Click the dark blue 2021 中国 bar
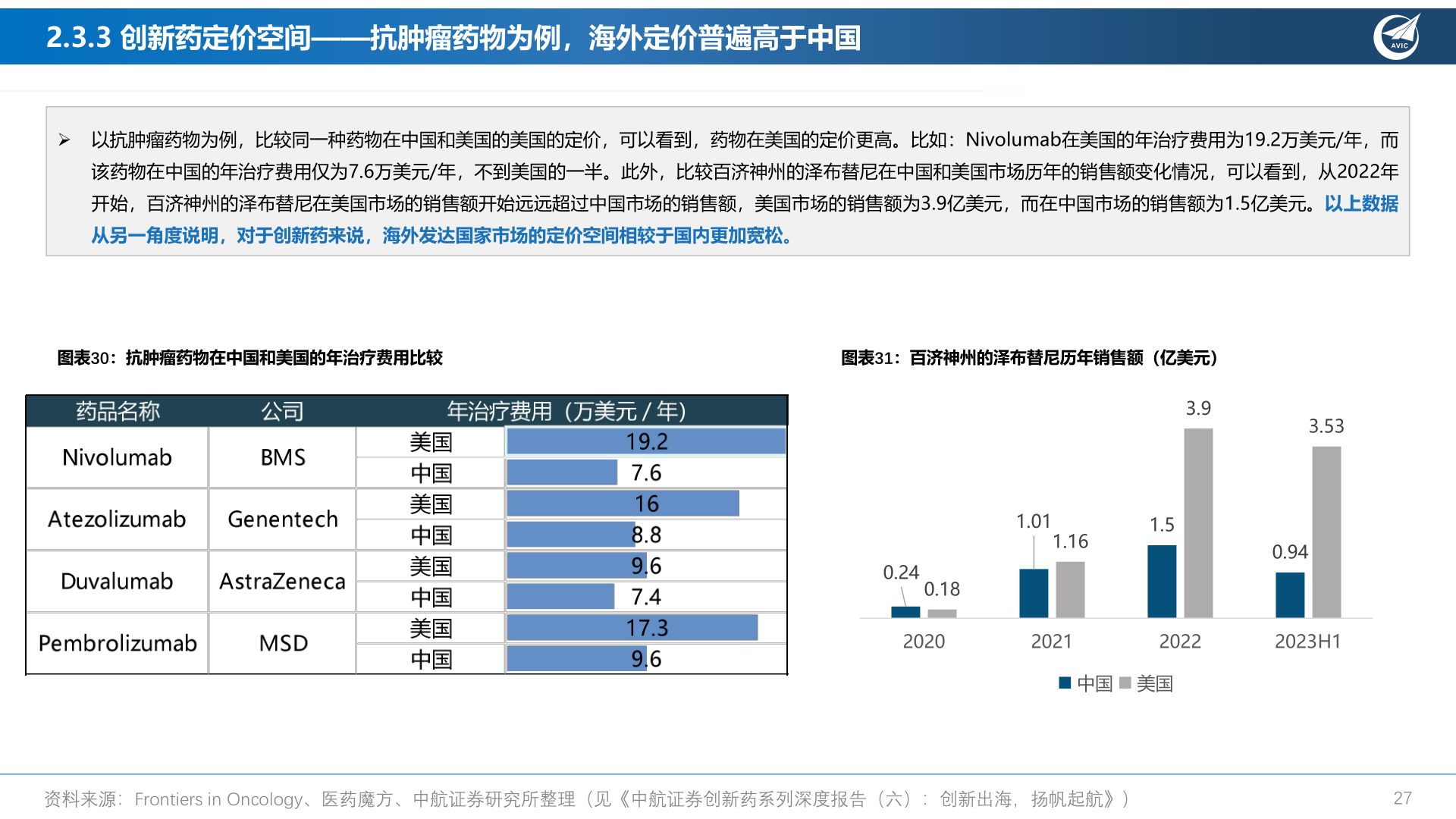Viewport: 1456px width, 819px height. pyautogui.click(x=1034, y=594)
